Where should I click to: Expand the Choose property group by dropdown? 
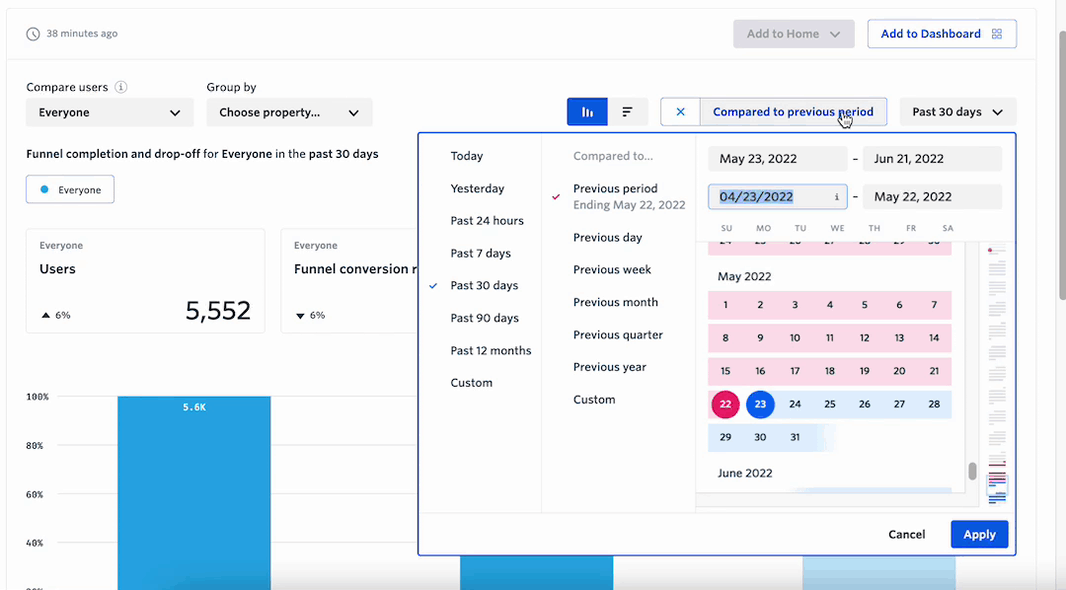[289, 113]
